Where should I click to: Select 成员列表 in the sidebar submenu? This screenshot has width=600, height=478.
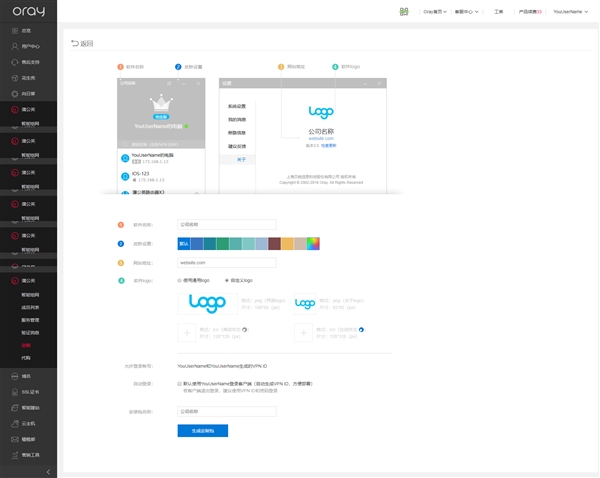point(30,307)
